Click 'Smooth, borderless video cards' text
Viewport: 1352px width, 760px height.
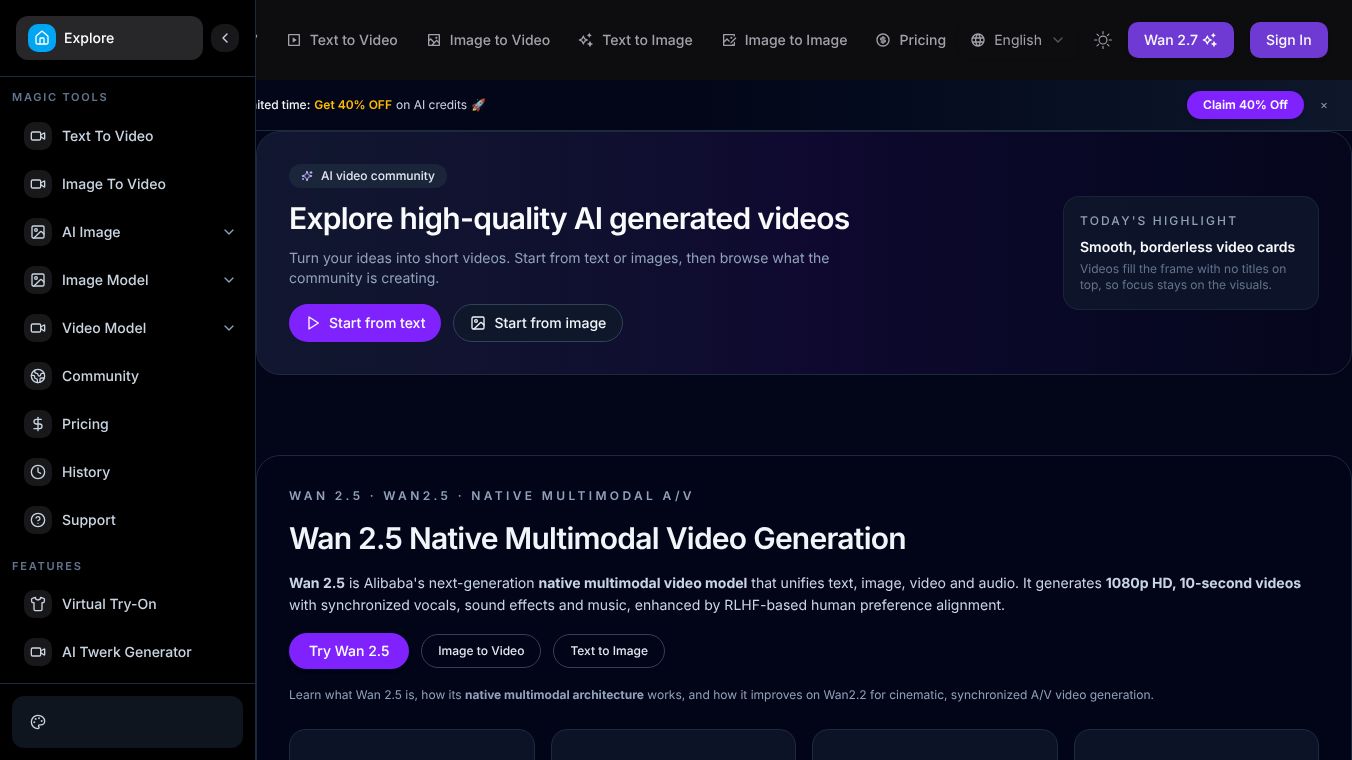click(1187, 247)
